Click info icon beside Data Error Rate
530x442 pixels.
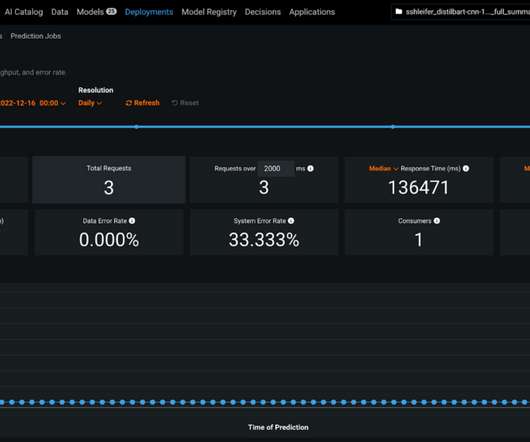(x=132, y=221)
